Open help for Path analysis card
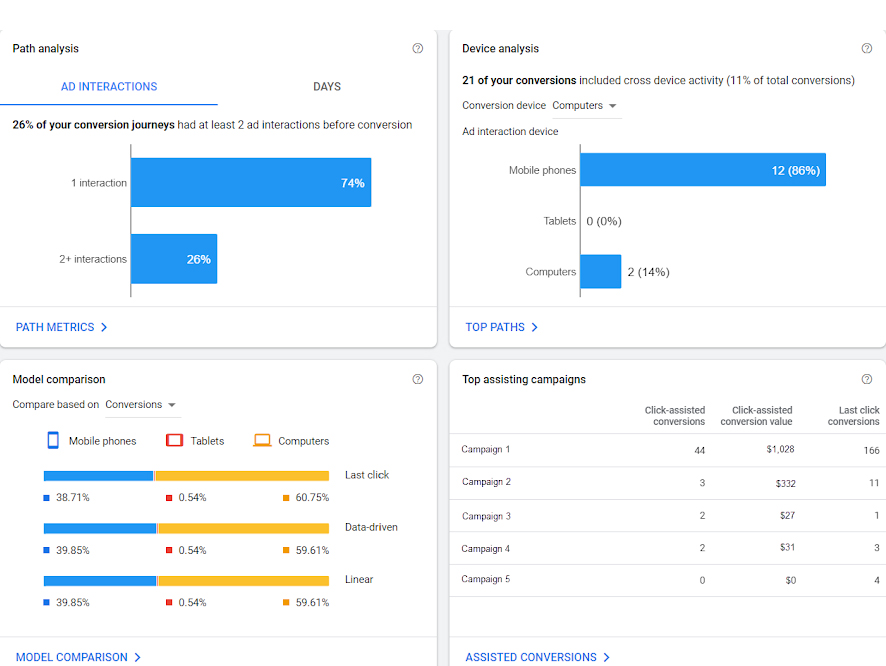The height and width of the screenshot is (666, 886). 418,48
